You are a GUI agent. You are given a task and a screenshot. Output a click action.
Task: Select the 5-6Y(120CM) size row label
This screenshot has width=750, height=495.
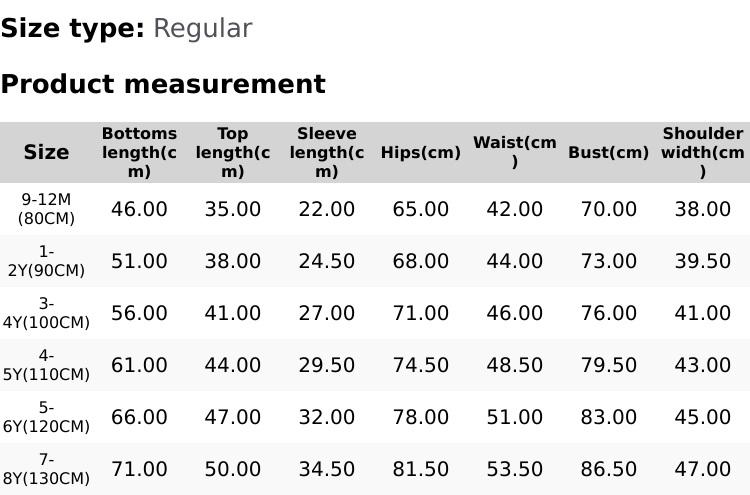click(46, 417)
